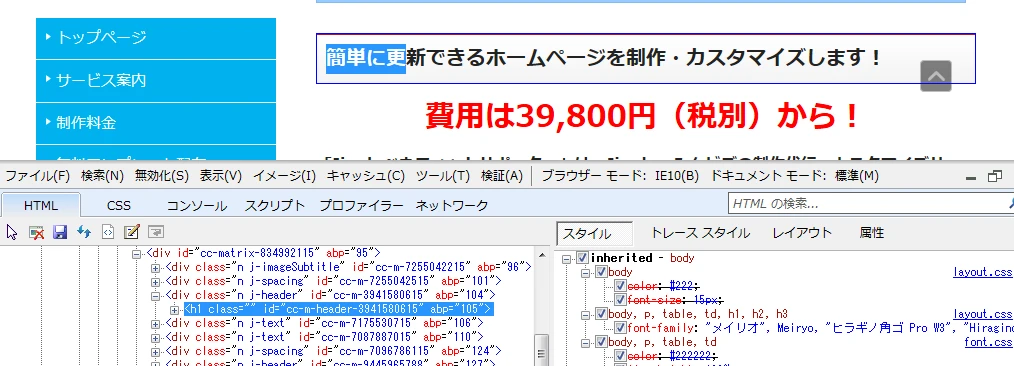Expand the selected h1 cc-m-header-3941580615 node
Viewport: 1014px width, 366px height.
[x=174, y=310]
